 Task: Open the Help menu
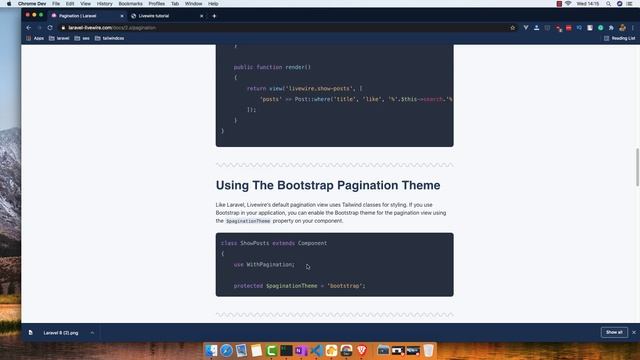[x=213, y=4]
